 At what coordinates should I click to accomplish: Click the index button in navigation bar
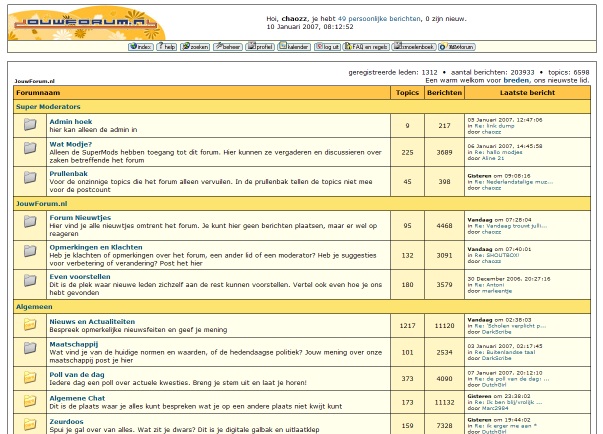click(x=141, y=47)
